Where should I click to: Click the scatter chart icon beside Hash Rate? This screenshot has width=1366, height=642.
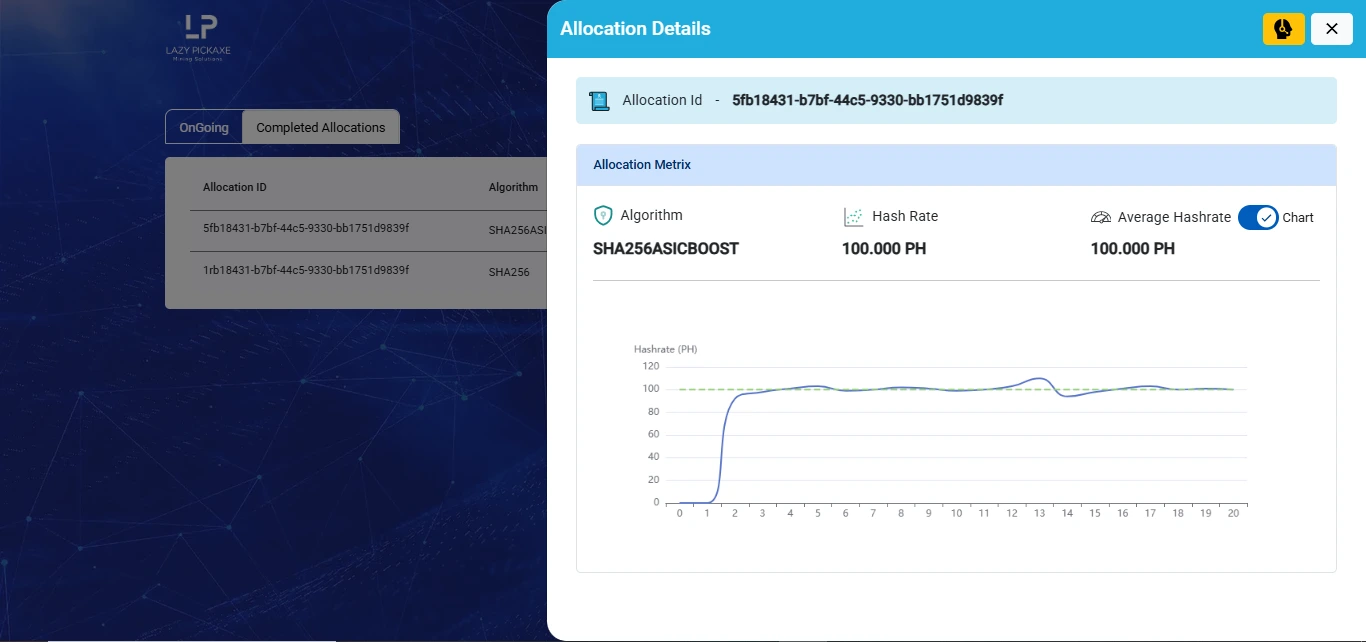coord(853,216)
